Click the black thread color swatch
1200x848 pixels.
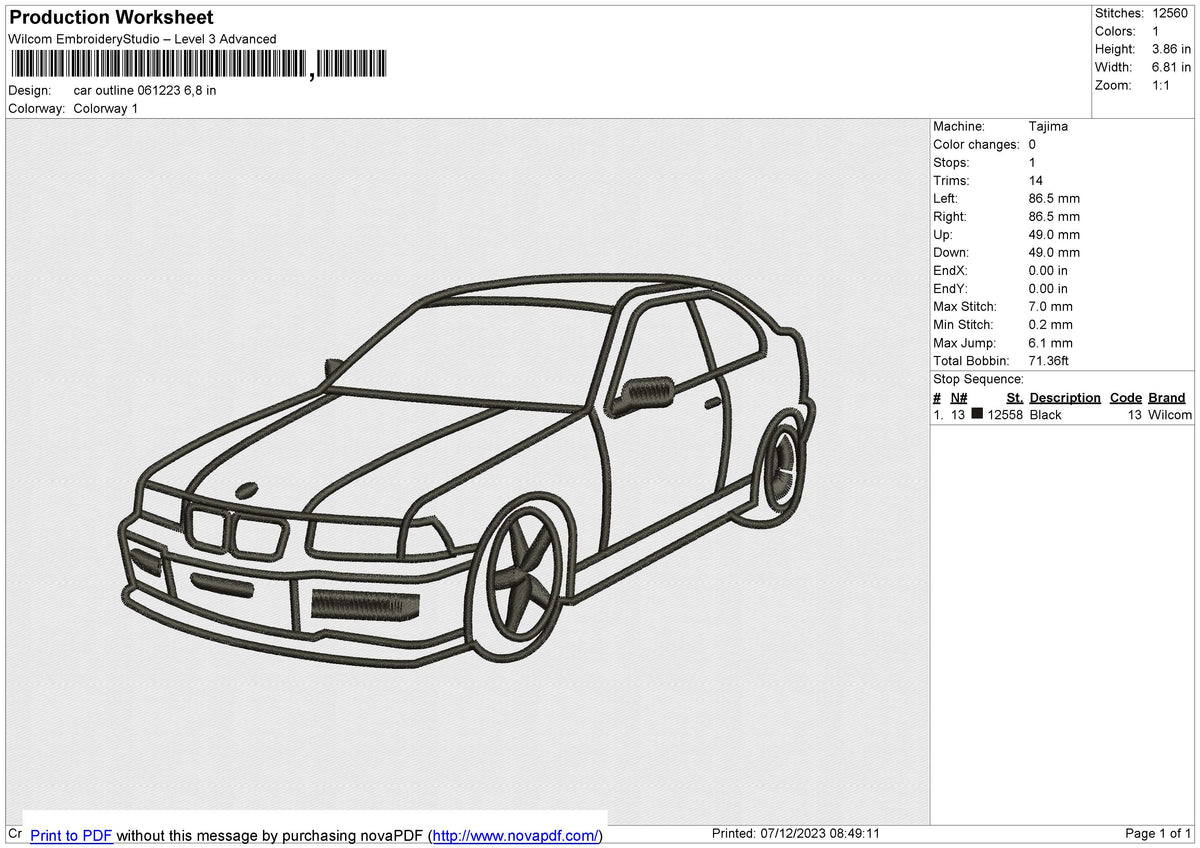pyautogui.click(x=977, y=413)
